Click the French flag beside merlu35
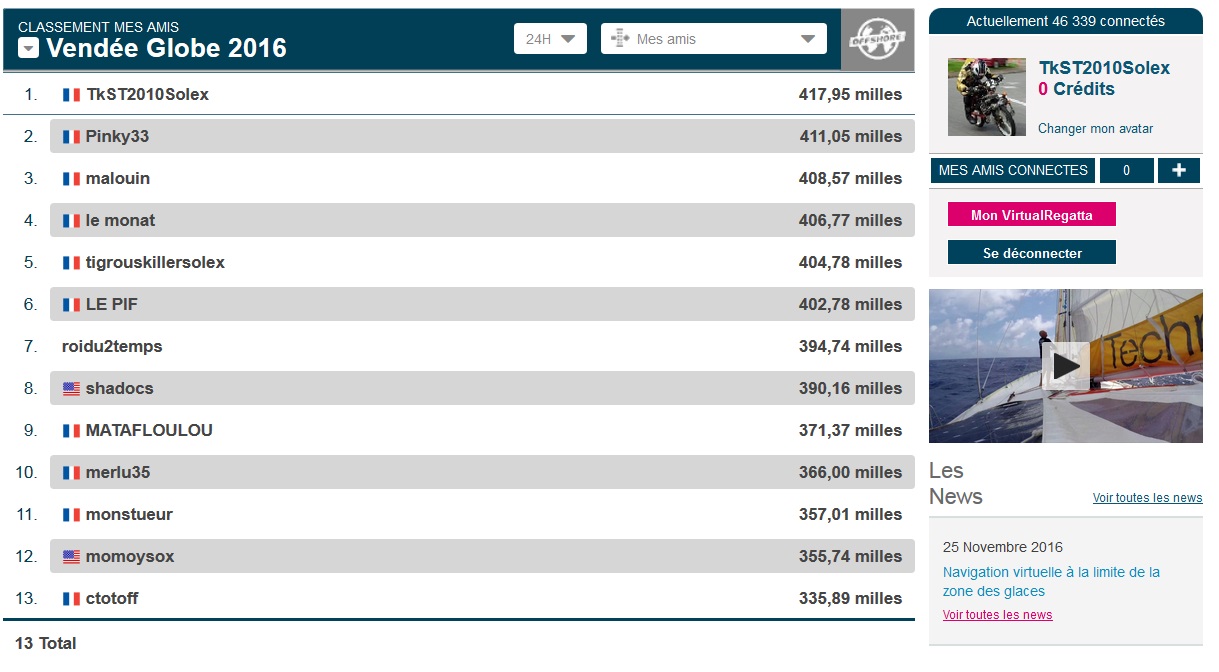The width and height of the screenshot is (1219, 672). (x=71, y=473)
